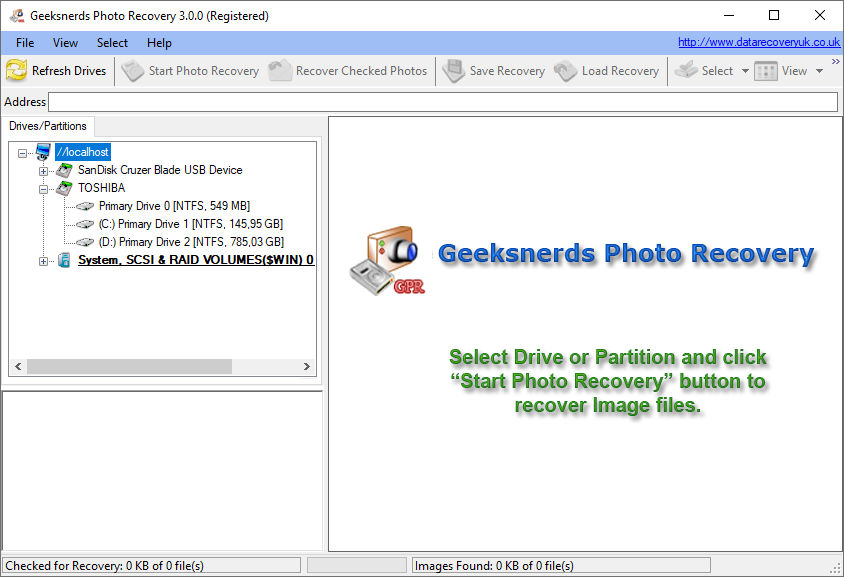Click Save Recovery button label

click(507, 71)
